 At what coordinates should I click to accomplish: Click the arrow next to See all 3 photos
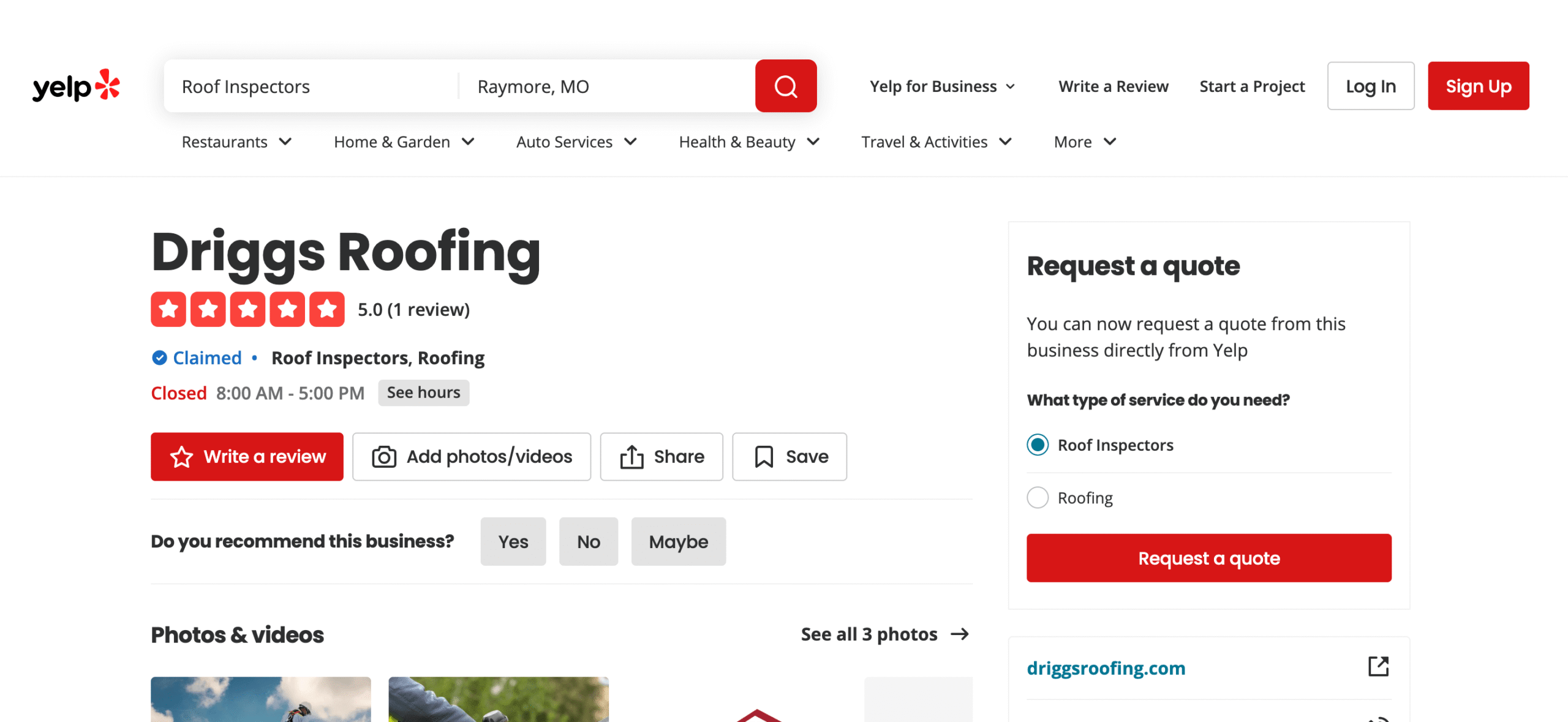point(960,634)
